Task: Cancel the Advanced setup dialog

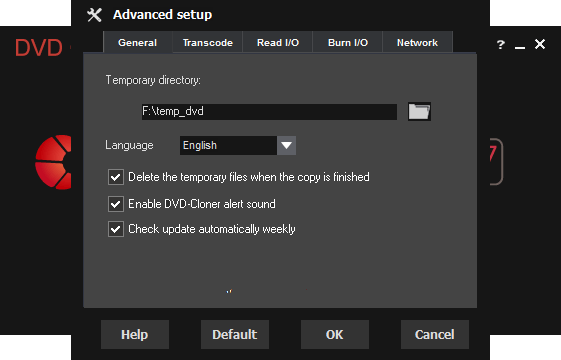Action: click(x=435, y=335)
